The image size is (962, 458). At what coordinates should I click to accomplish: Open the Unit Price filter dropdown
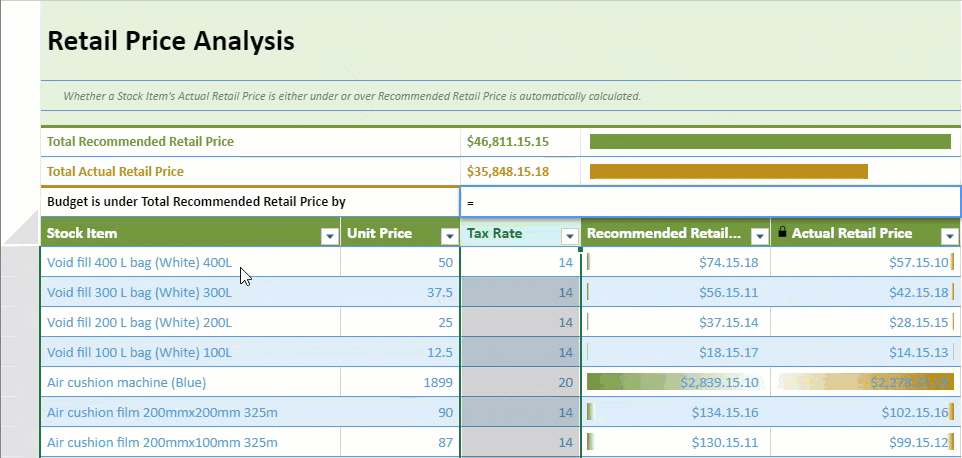point(447,236)
